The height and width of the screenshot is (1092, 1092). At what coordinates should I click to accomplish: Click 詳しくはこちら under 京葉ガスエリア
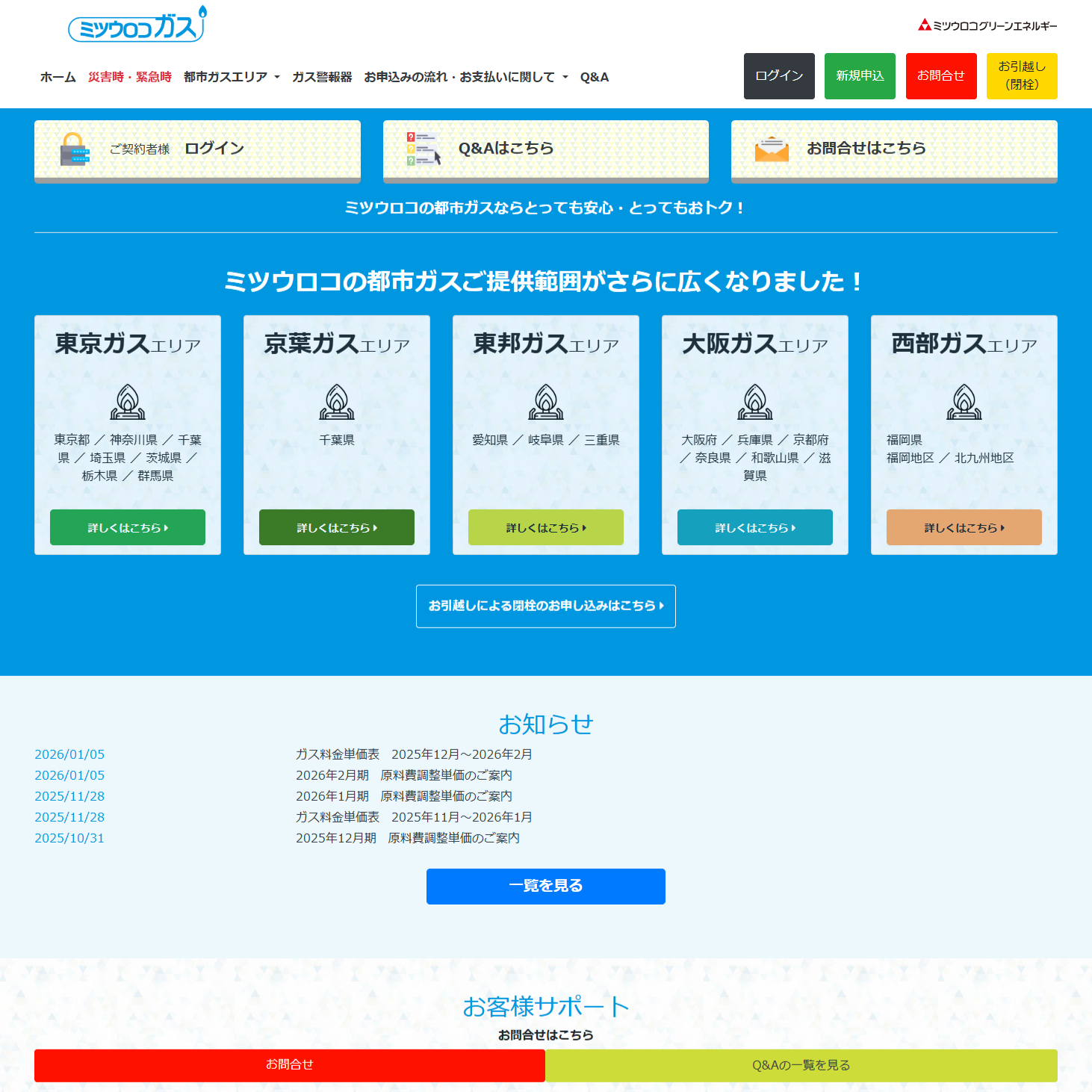[x=337, y=527]
